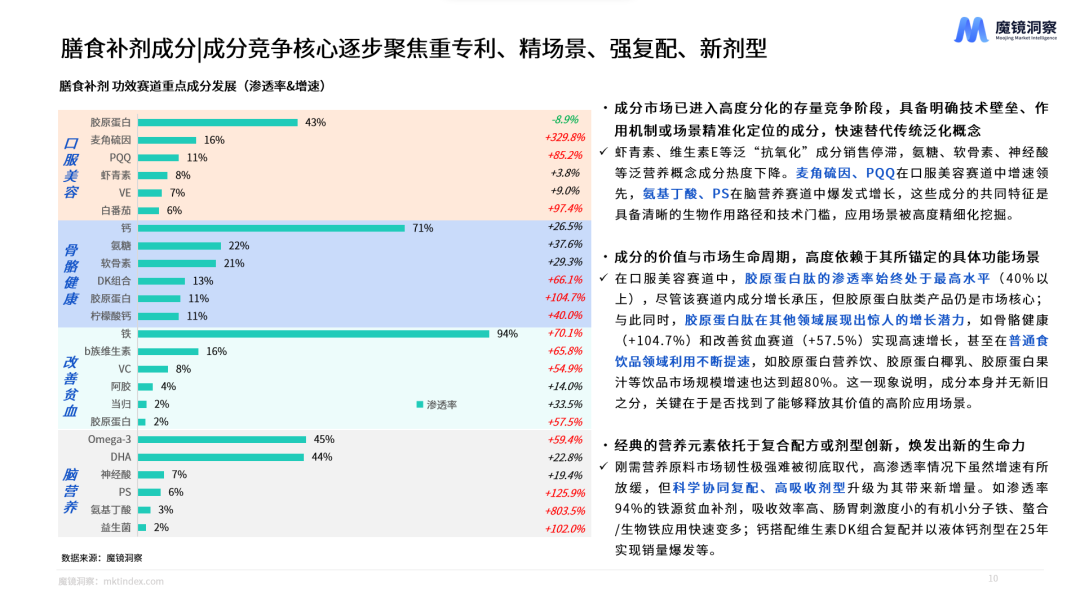Click the +26.5% growth value
This screenshot has height=607, width=1080.
pos(565,226)
